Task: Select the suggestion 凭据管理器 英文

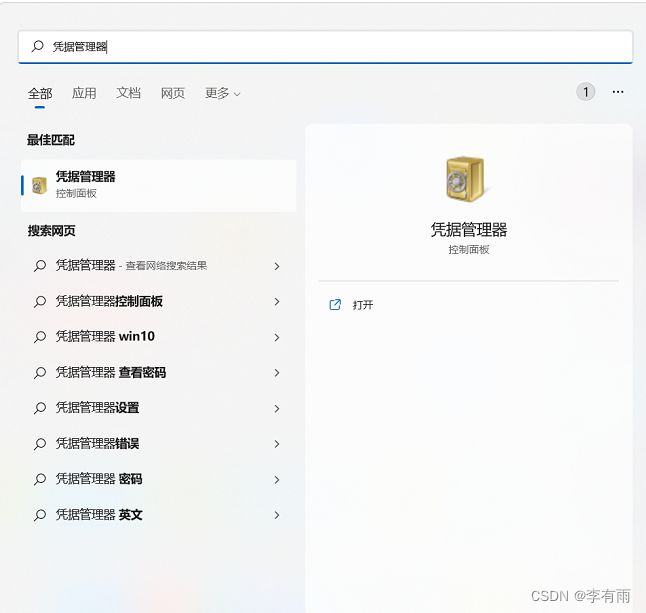Action: click(x=159, y=515)
